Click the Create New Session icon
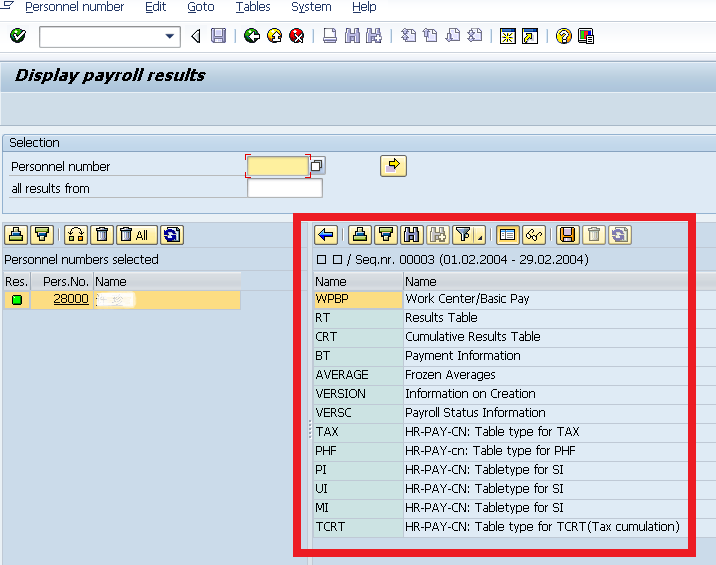 tap(508, 36)
